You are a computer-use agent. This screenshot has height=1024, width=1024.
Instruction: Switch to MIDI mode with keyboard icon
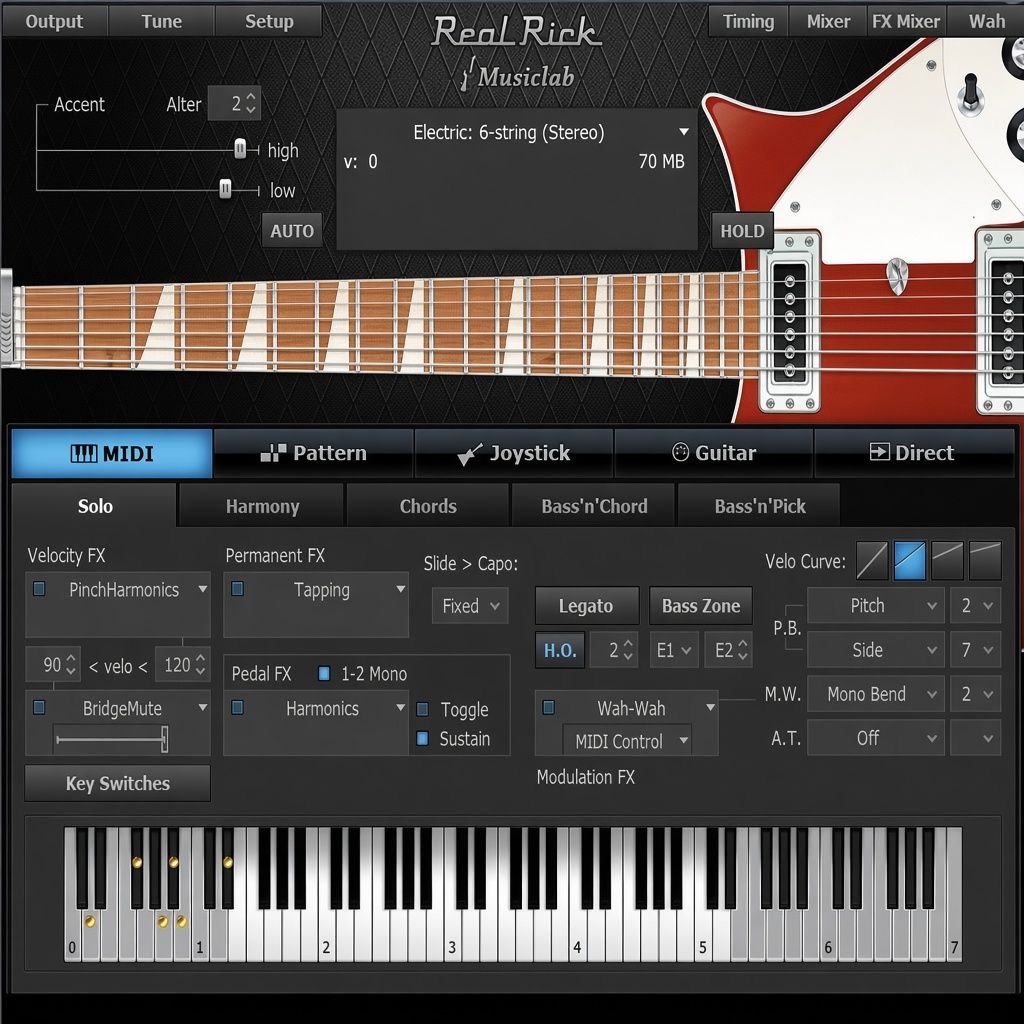click(x=112, y=453)
